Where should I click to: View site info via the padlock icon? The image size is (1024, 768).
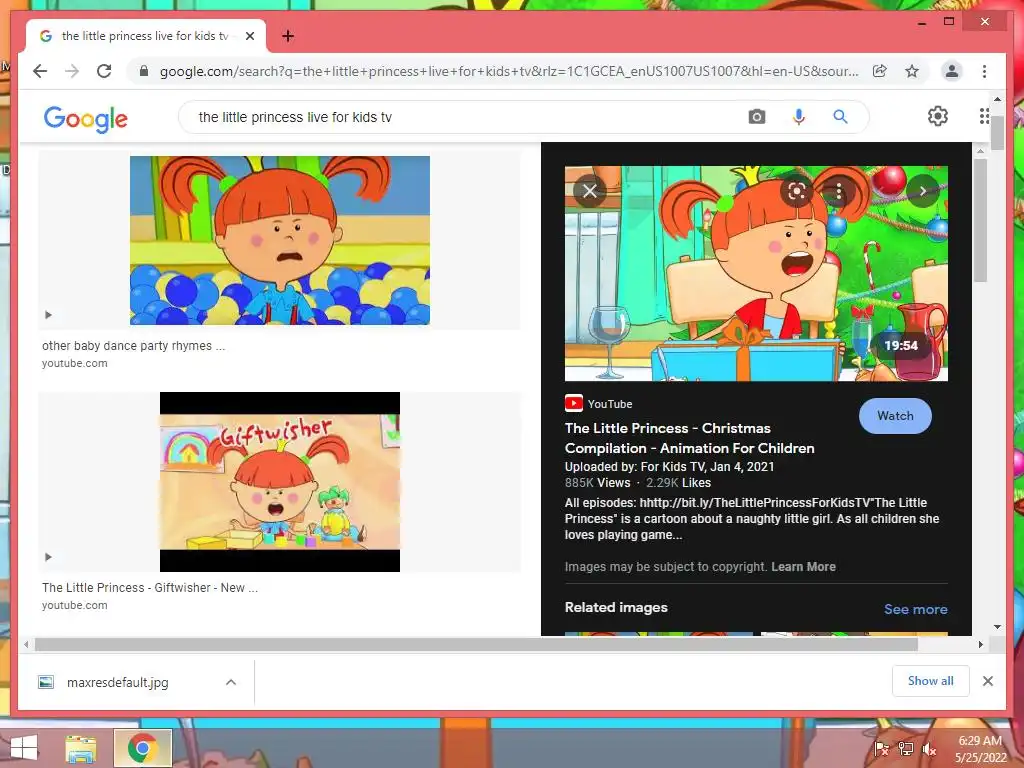[144, 71]
